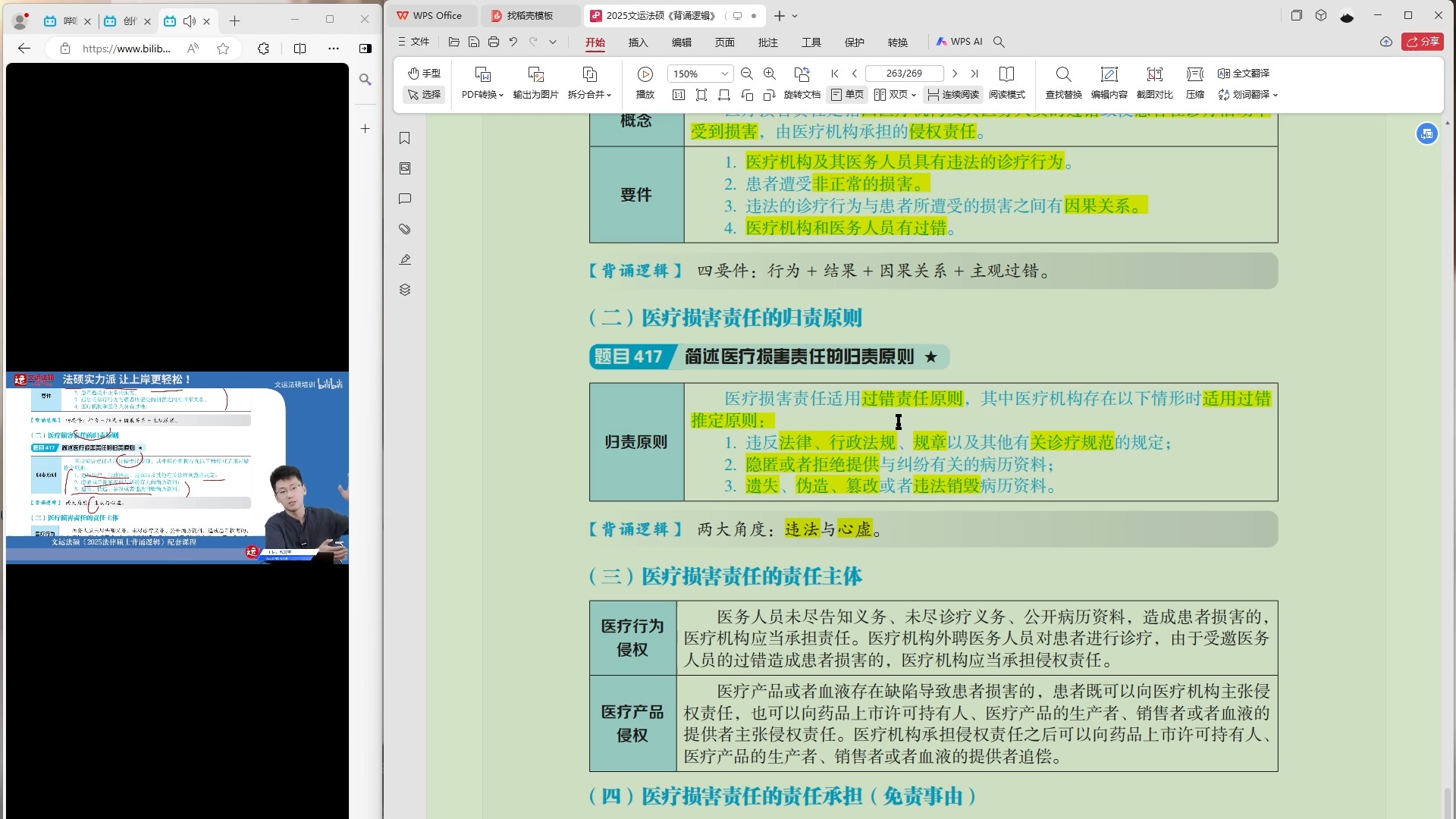Expand quick access toolbar chevron

click(553, 42)
